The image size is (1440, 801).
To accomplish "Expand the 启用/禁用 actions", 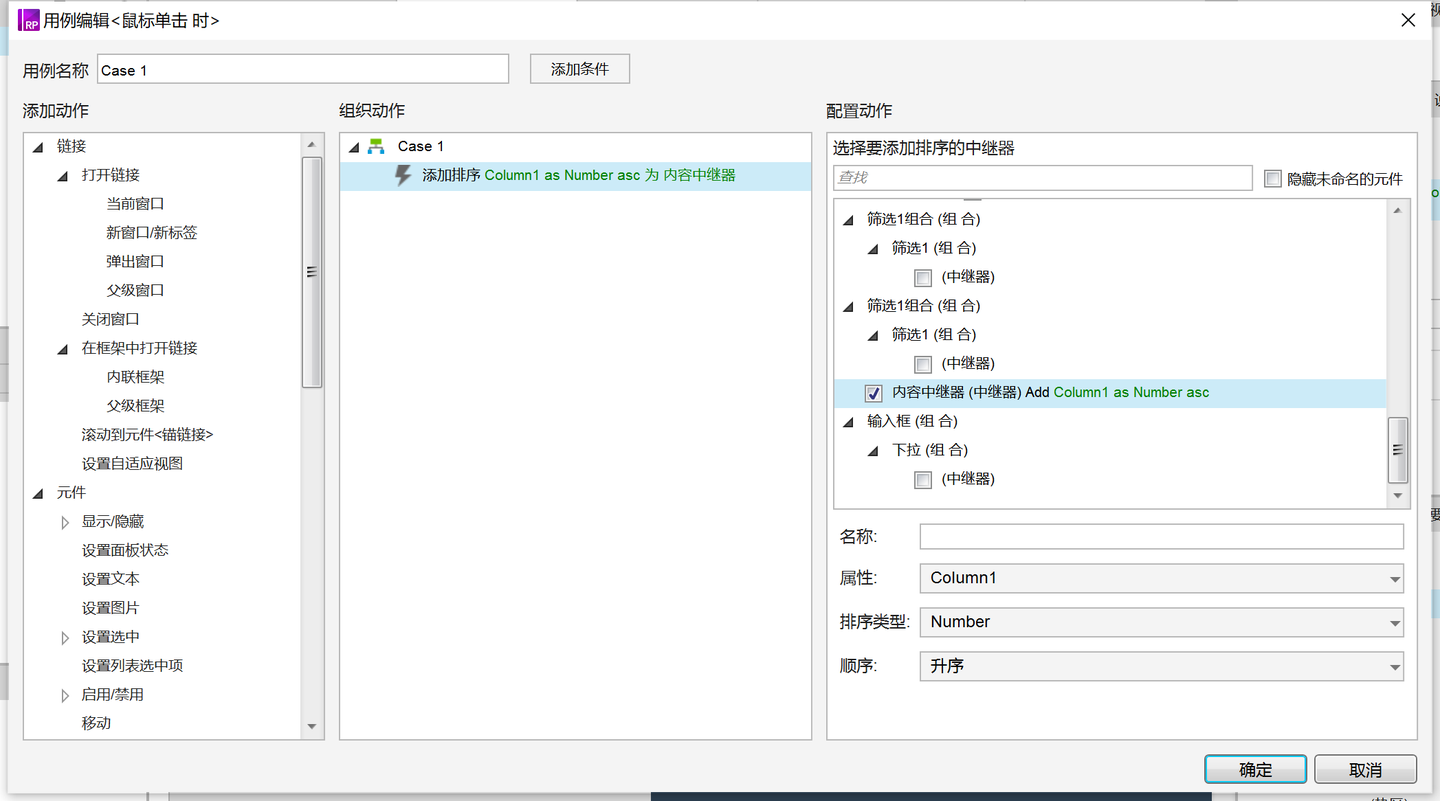I will click(65, 695).
